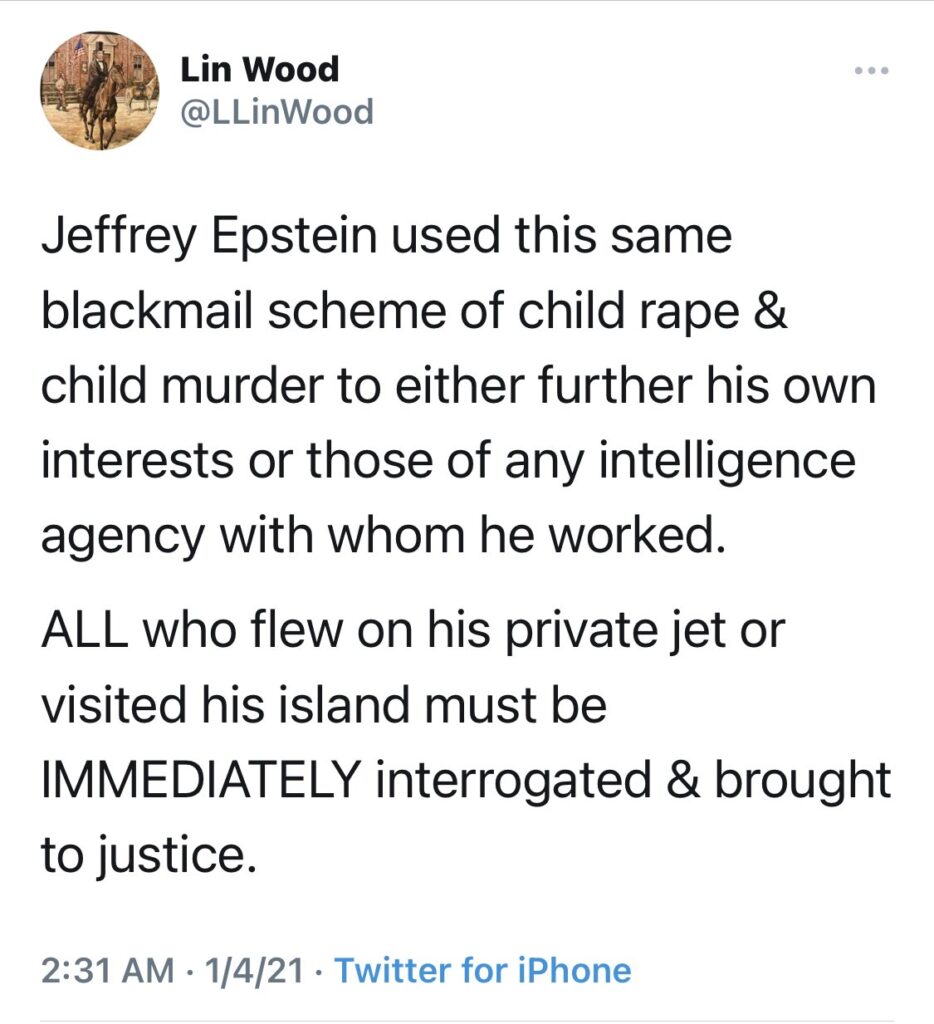This screenshot has height=1024, width=934.
Task: Click the Twitter for iPhone source link
Action: click(483, 970)
